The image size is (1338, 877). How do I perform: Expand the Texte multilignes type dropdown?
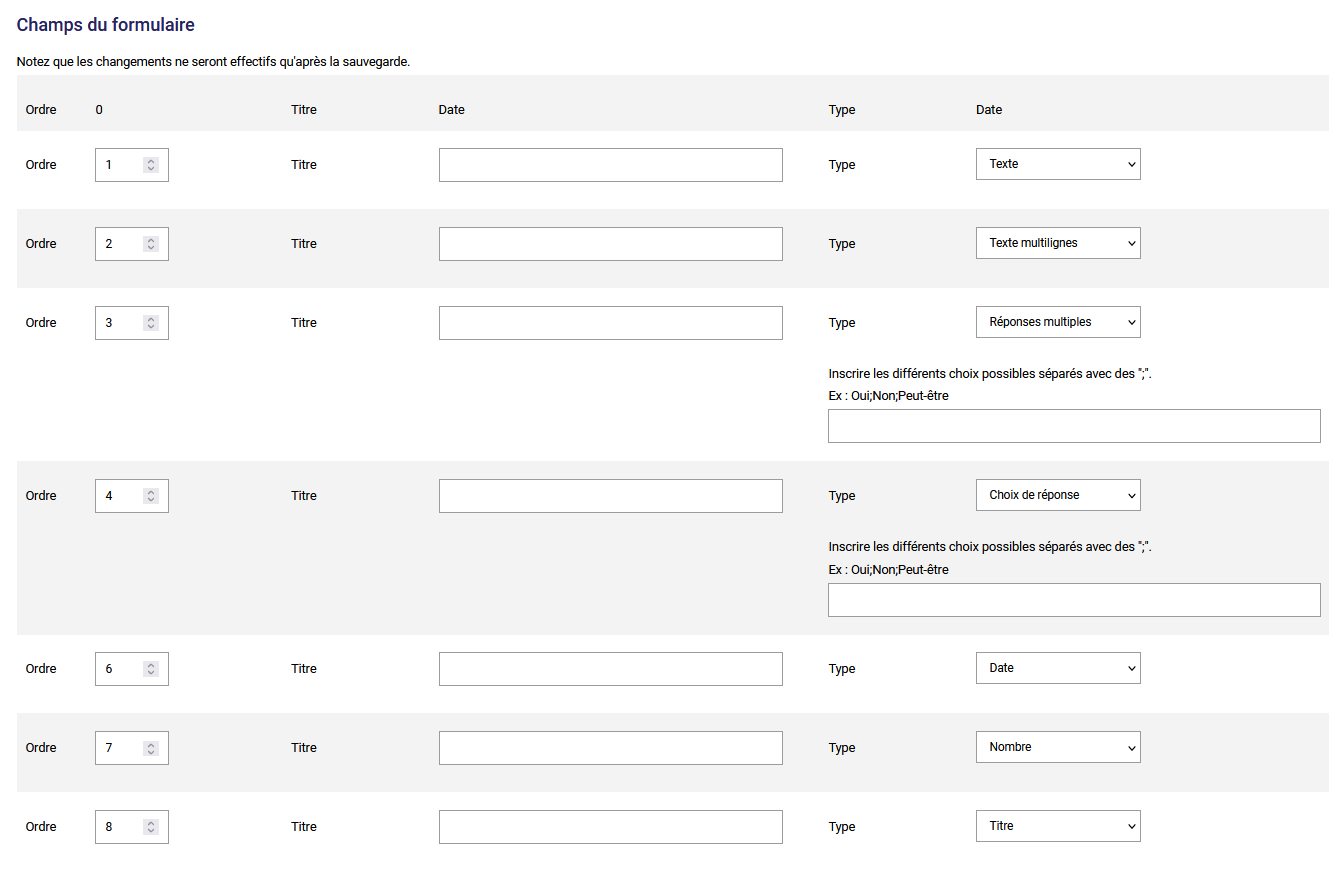1058,243
